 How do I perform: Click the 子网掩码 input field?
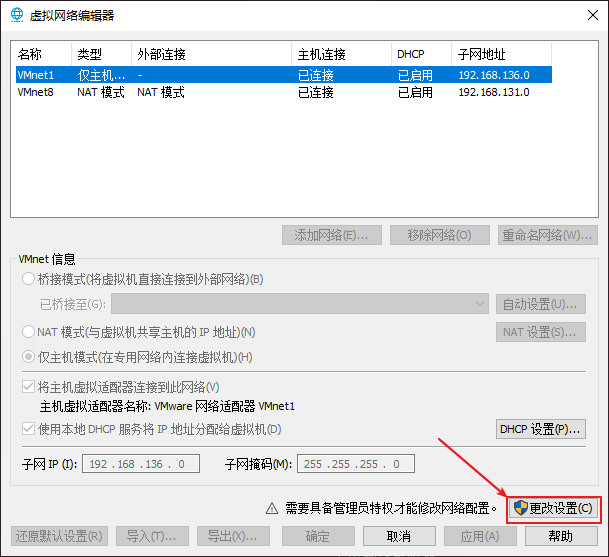356,464
